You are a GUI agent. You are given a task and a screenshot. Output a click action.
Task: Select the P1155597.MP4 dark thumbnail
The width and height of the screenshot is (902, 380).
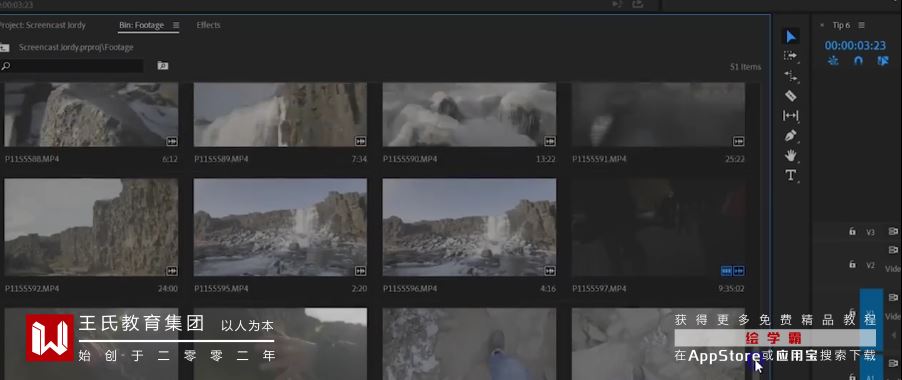[x=659, y=227]
